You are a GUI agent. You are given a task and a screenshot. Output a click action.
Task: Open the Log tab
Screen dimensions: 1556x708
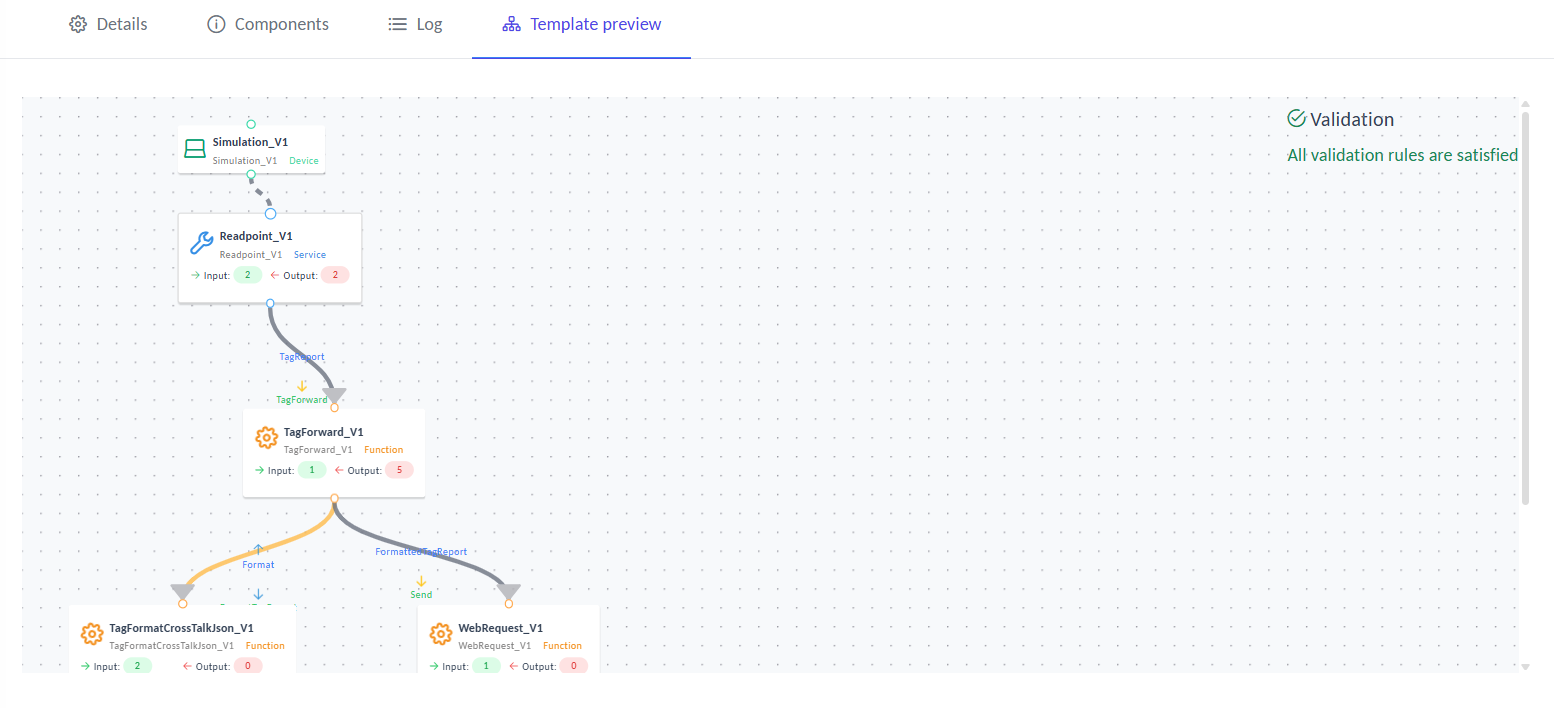click(x=415, y=24)
